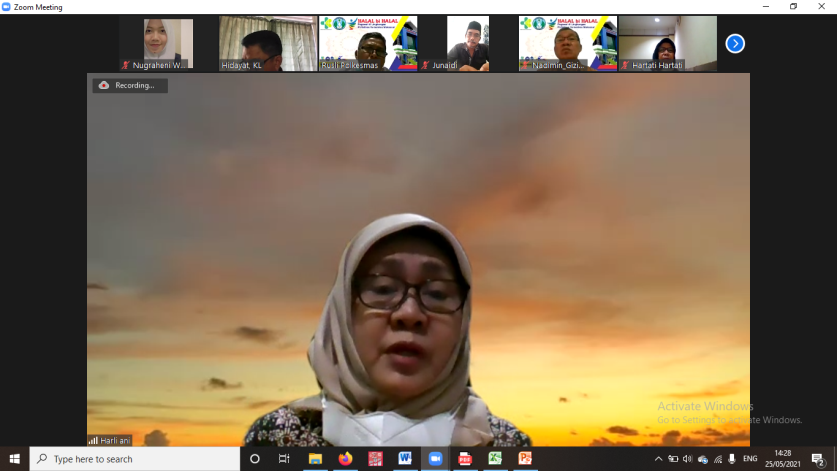This screenshot has height=471, width=837.
Task: Open the red patterned app in taskbar
Action: [375, 459]
